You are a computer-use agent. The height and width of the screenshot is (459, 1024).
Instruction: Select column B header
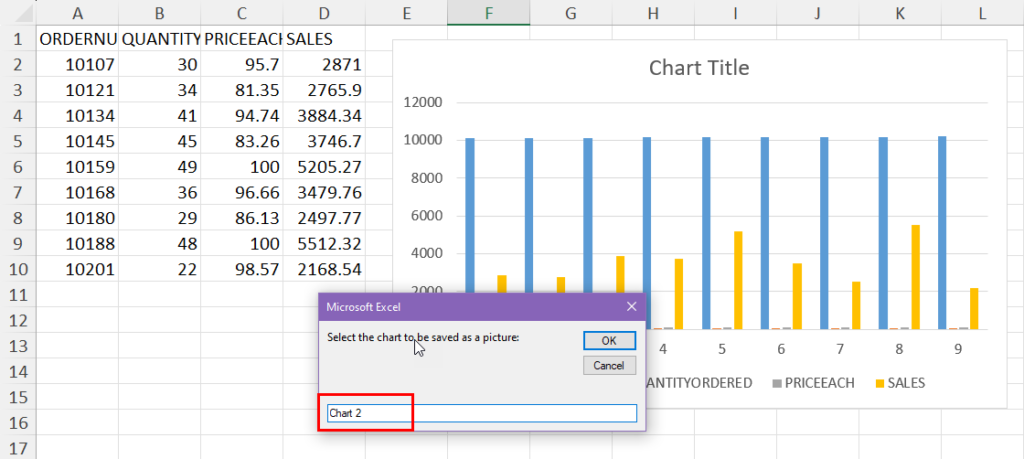160,13
